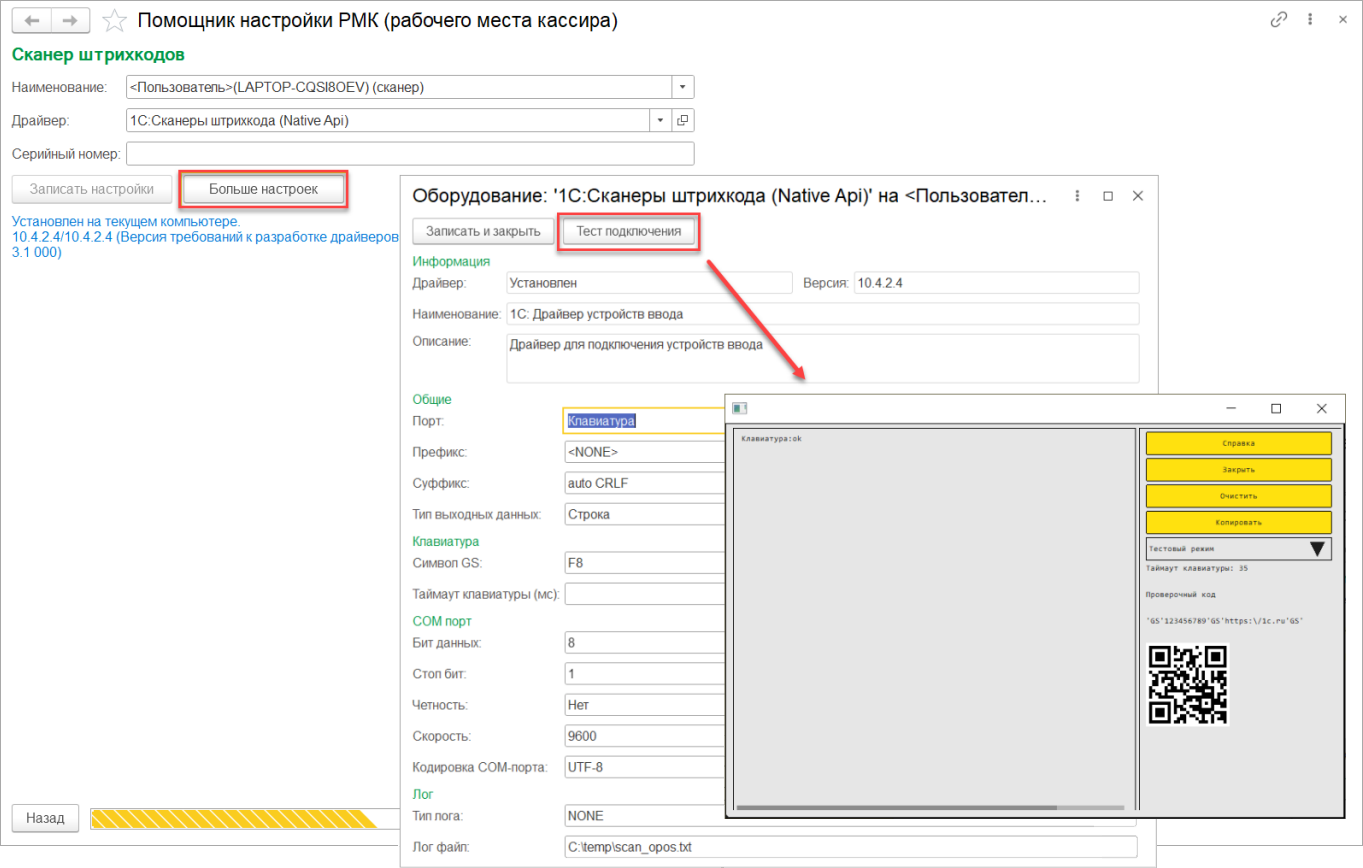Click the Серийный номер input field
The height and width of the screenshot is (868, 1363).
click(410, 154)
